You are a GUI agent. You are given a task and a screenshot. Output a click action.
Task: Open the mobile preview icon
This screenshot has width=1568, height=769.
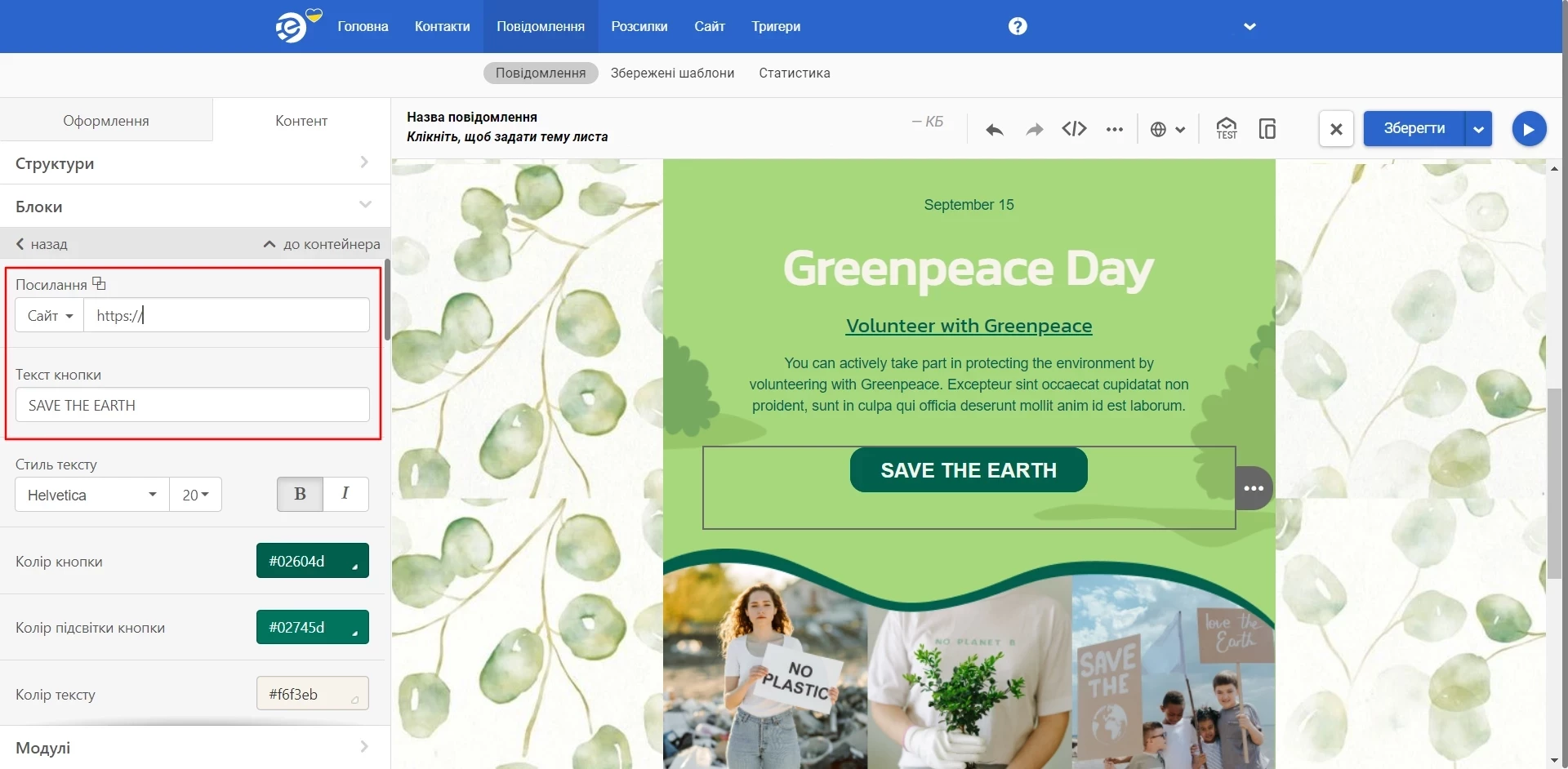(x=1267, y=128)
